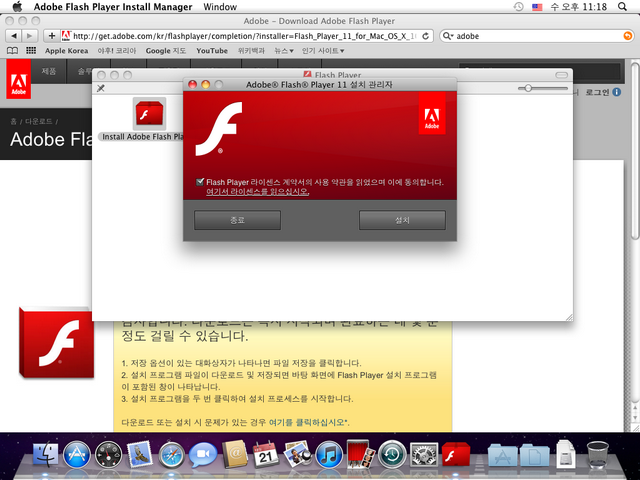Image resolution: width=640 pixels, height=480 pixels.
Task: Click the info icon next to 로그인
Action: (x=617, y=92)
